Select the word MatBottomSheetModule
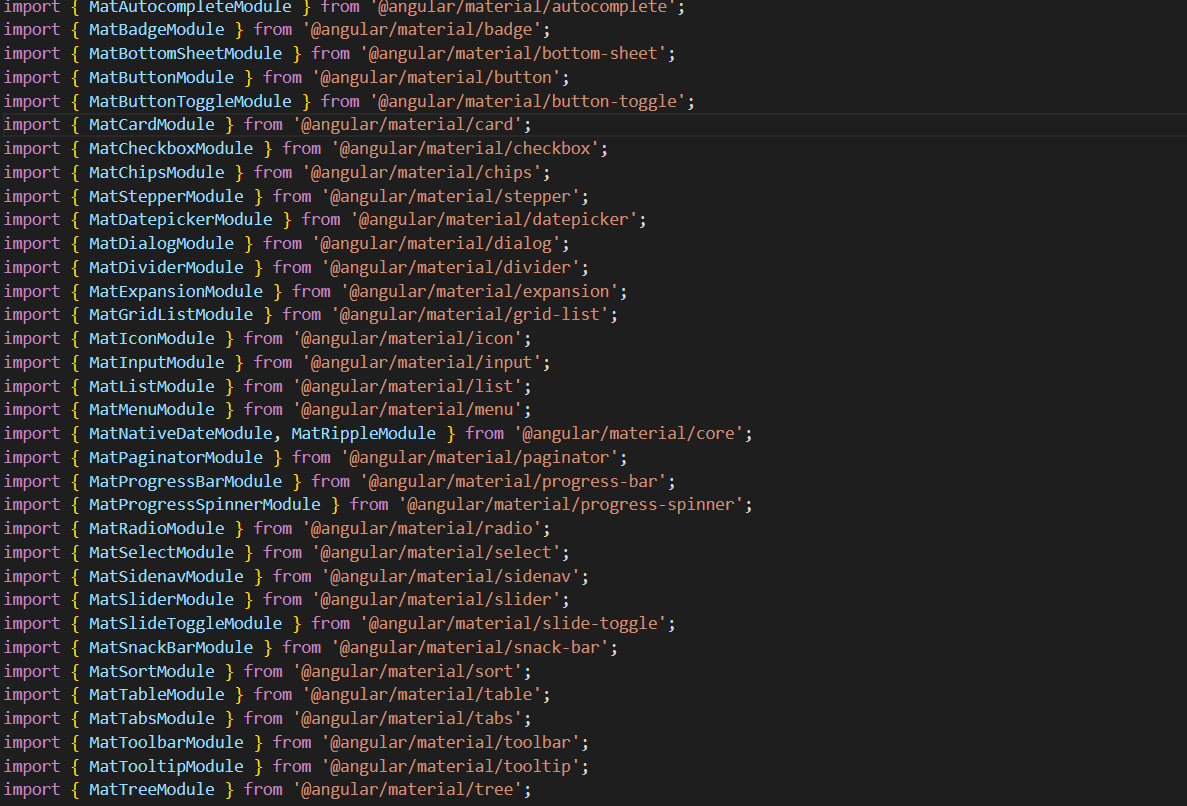This screenshot has width=1187, height=806. point(185,53)
